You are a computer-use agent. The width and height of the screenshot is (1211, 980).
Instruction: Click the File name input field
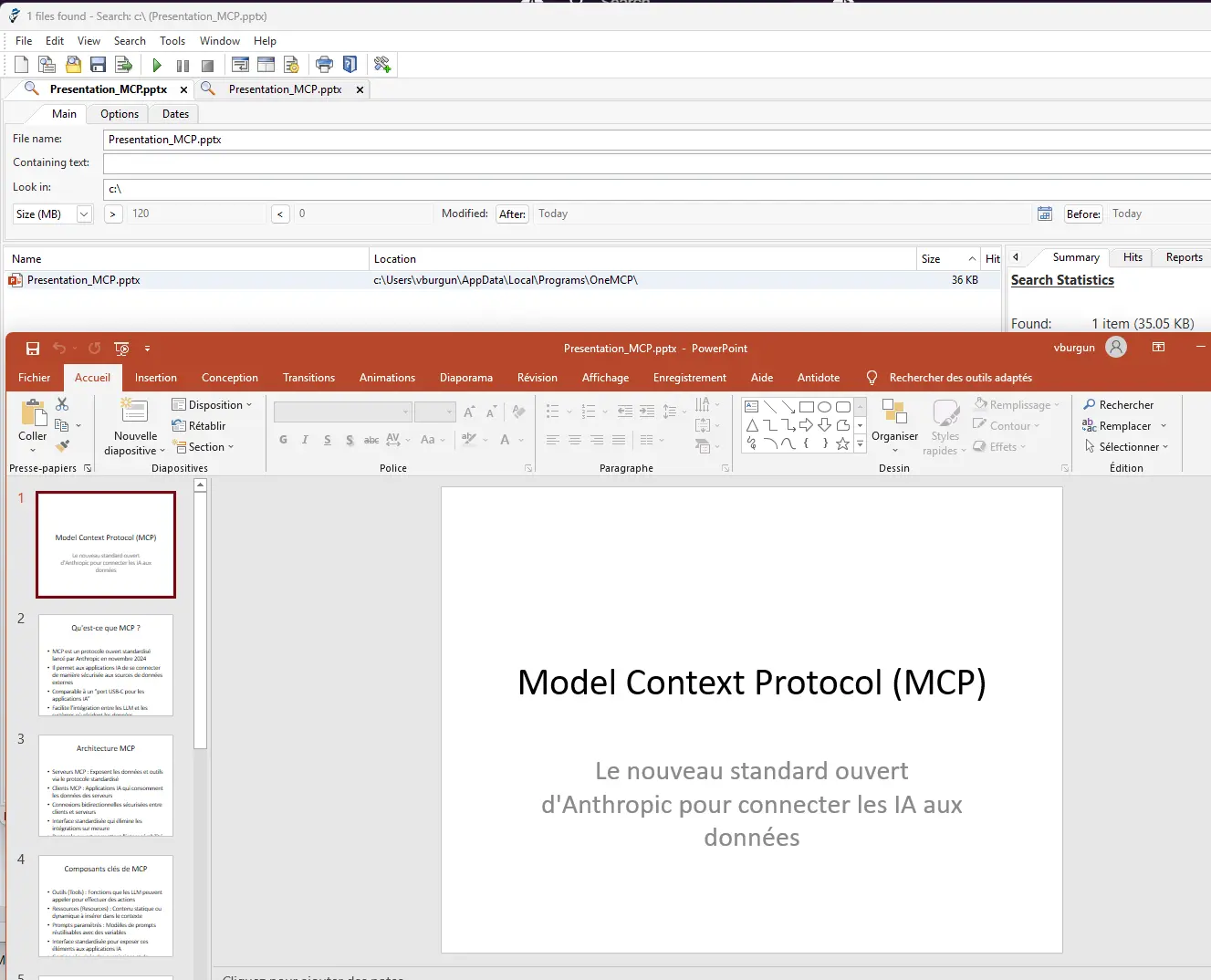click(x=657, y=140)
